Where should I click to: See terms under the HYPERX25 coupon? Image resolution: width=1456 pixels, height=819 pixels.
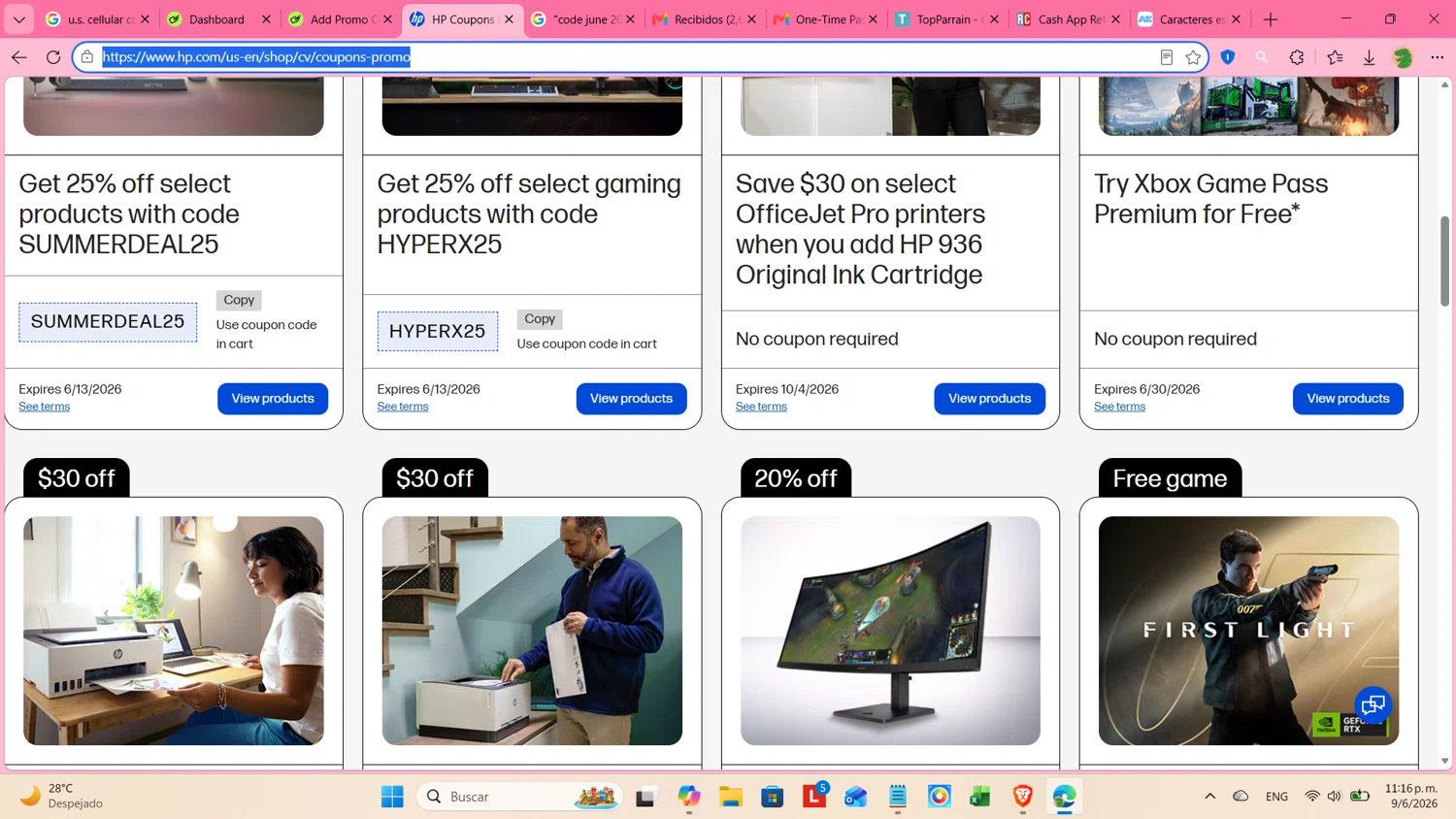403,407
